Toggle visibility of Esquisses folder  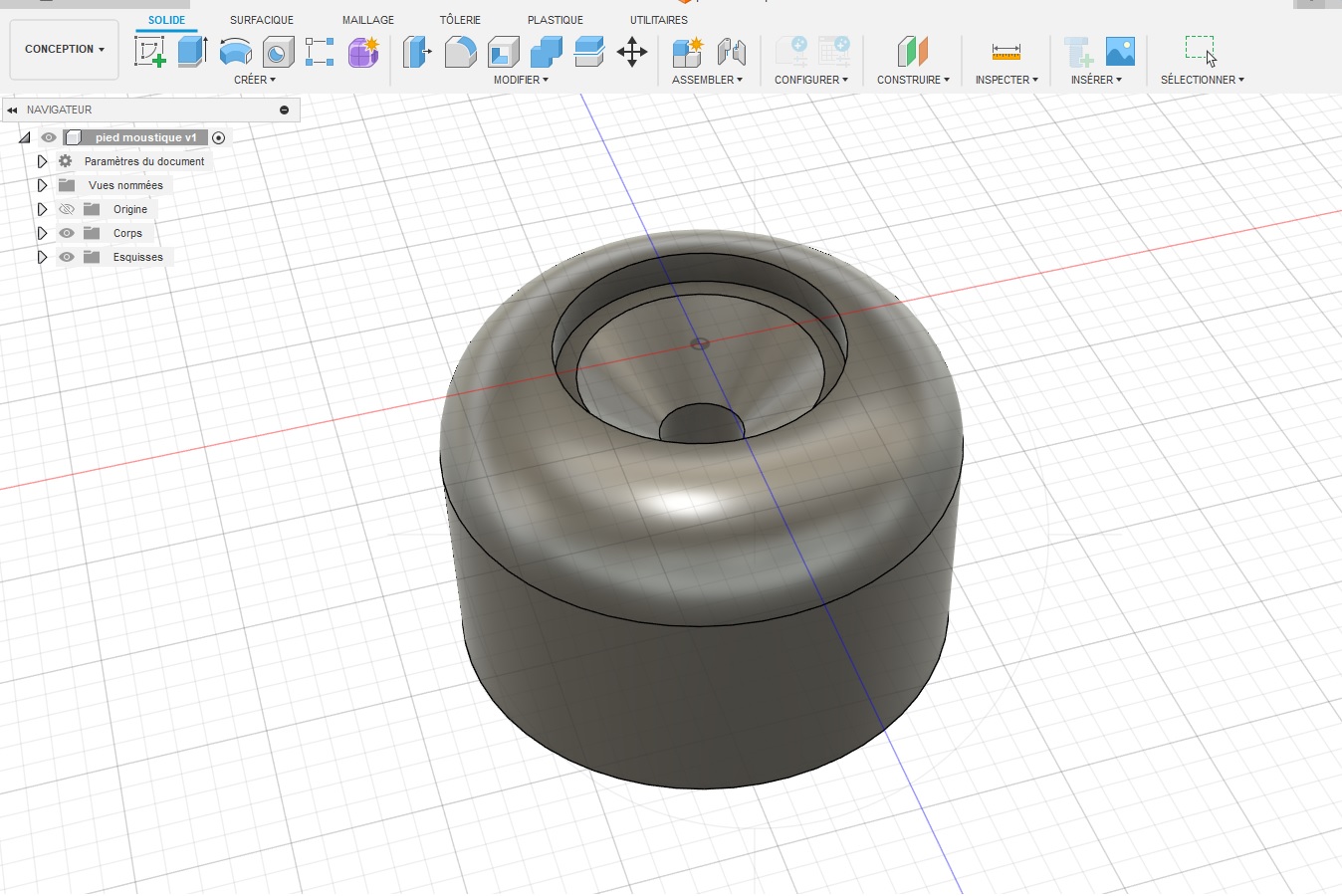(x=67, y=257)
